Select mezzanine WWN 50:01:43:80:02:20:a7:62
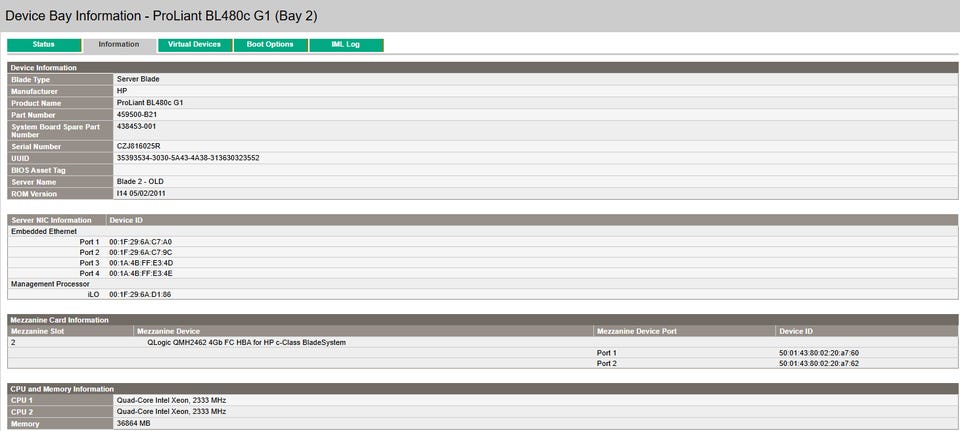The width and height of the screenshot is (960, 431). click(x=819, y=364)
